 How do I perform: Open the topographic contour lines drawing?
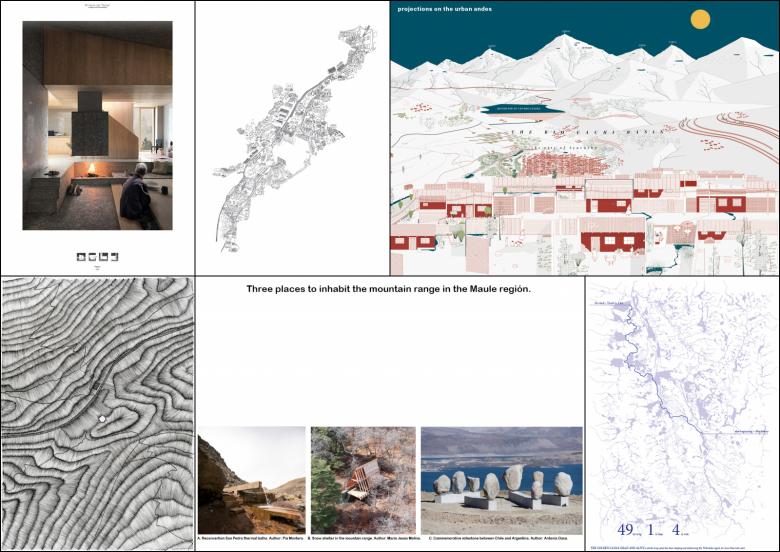coord(97,415)
